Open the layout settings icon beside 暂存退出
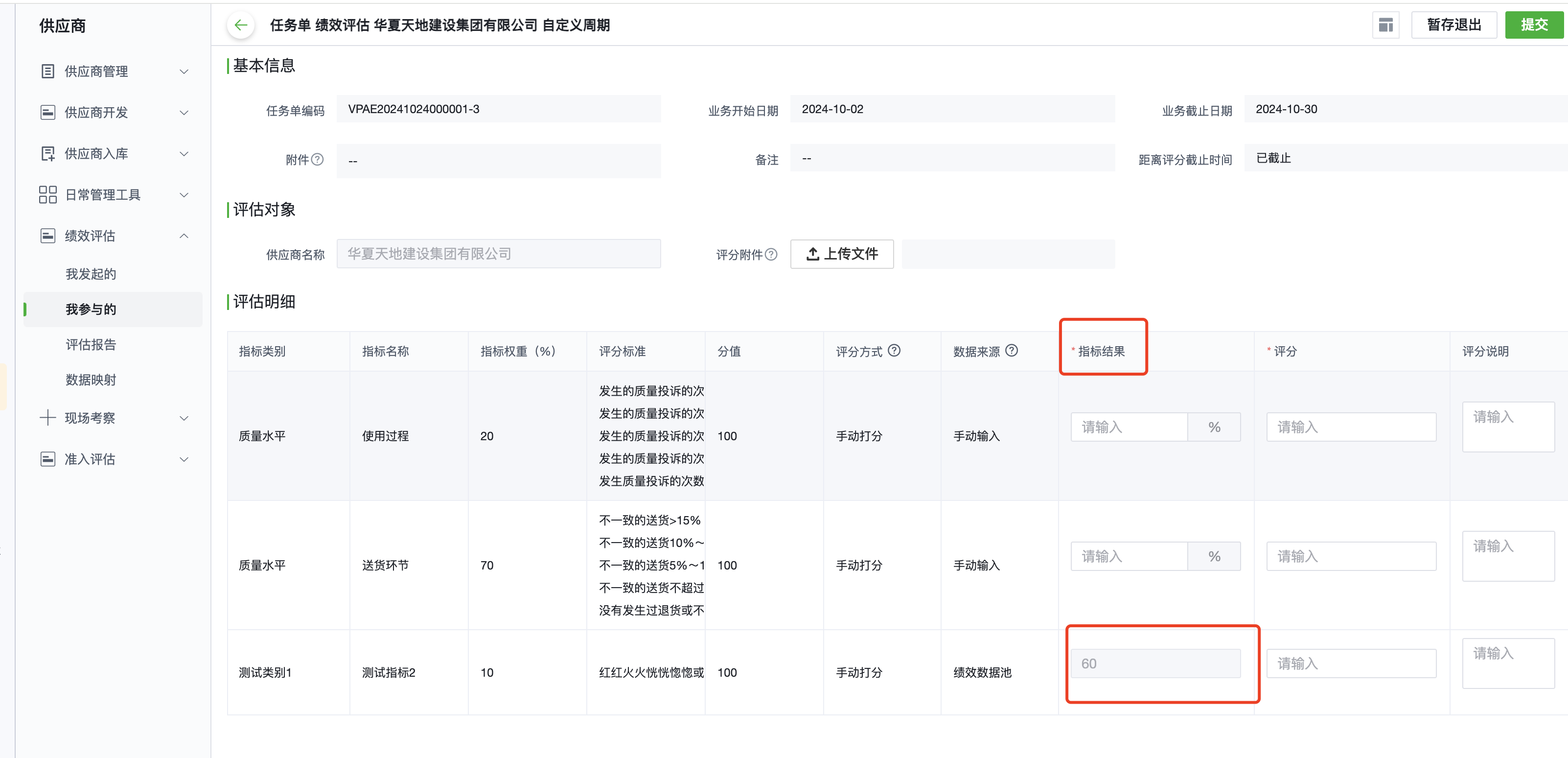This screenshot has width=1568, height=758. pyautogui.click(x=1386, y=25)
